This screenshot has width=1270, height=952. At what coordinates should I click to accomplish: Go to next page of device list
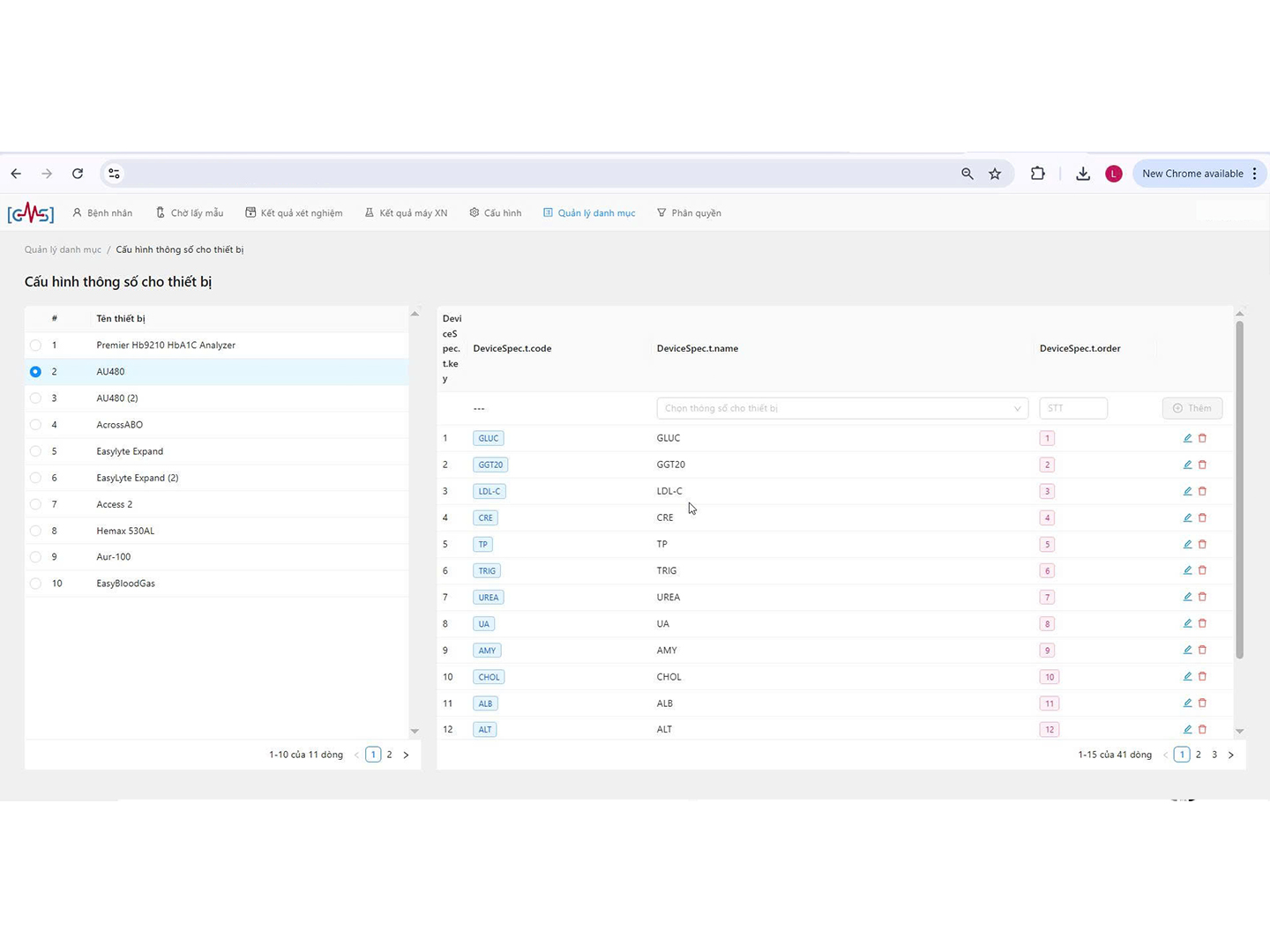pos(406,755)
